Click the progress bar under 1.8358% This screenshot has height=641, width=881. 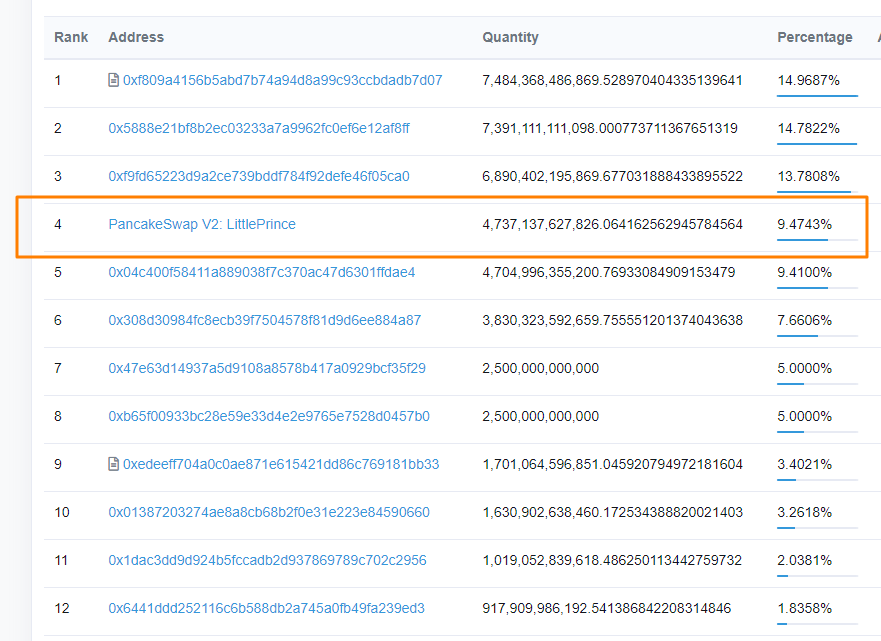818,624
